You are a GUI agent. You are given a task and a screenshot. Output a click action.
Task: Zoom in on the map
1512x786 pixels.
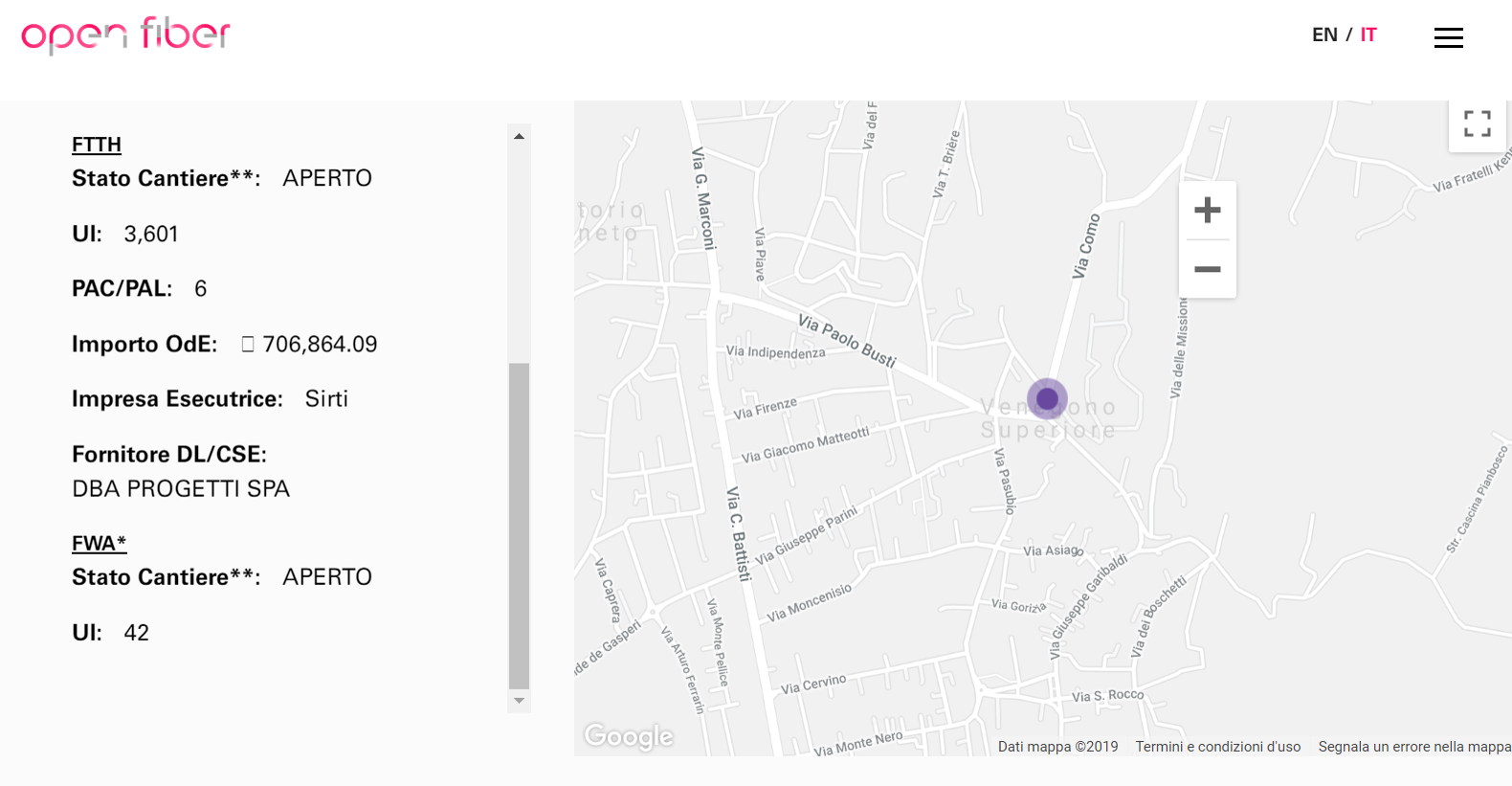click(1208, 211)
